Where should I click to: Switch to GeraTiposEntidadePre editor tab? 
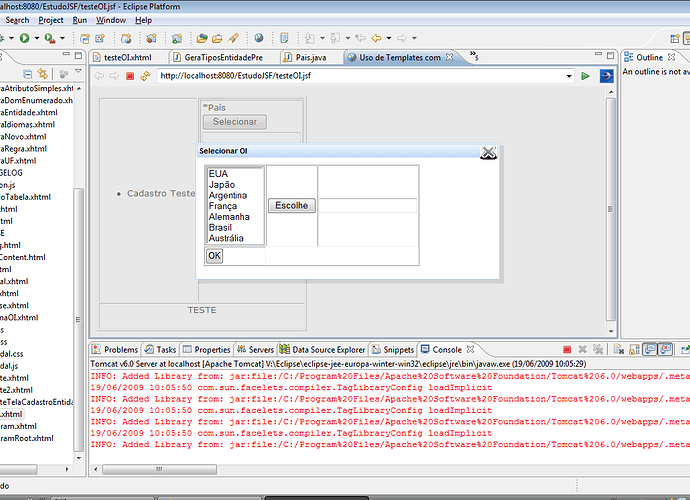pos(224,58)
